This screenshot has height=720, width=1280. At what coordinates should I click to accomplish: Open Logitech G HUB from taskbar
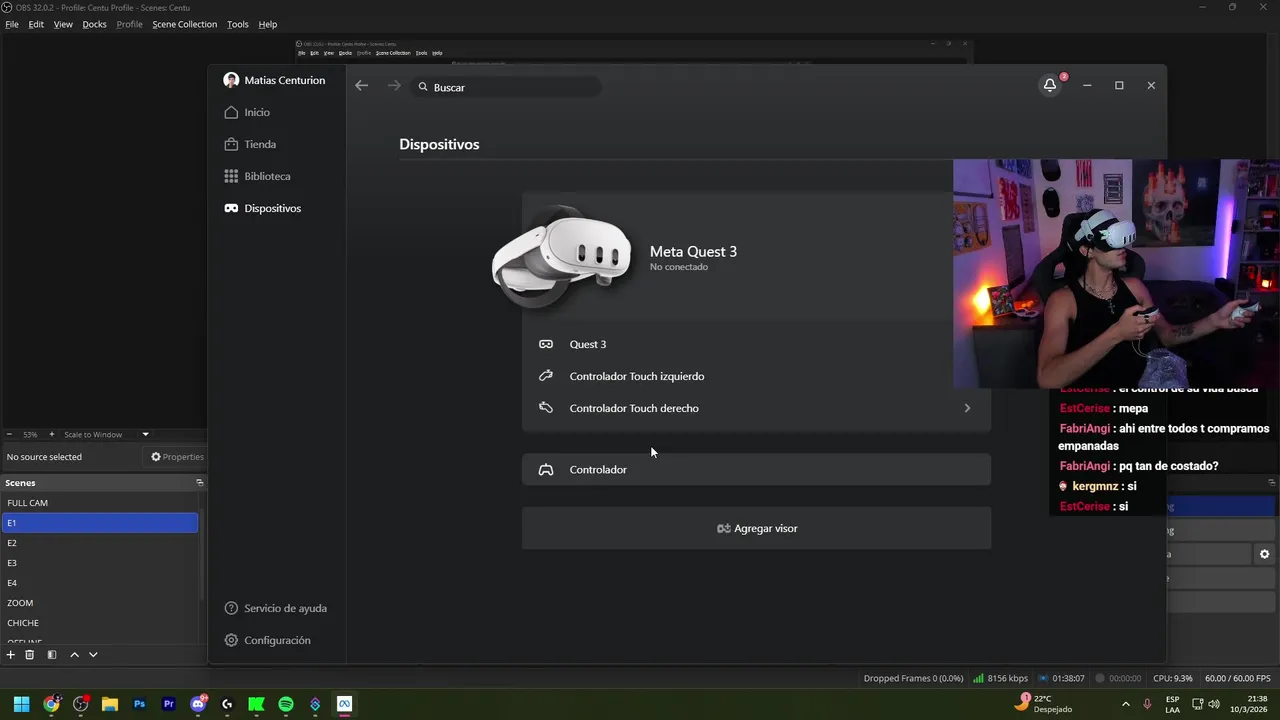pos(227,704)
